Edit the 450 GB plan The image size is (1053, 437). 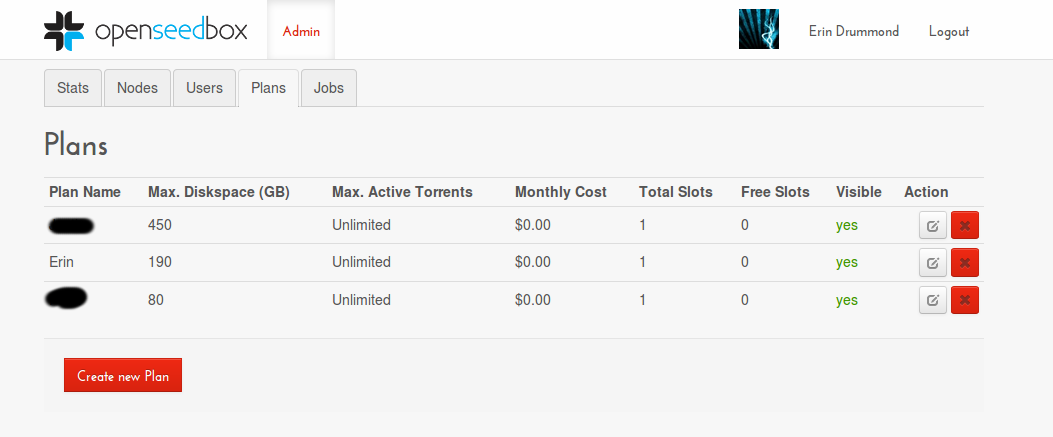(932, 225)
